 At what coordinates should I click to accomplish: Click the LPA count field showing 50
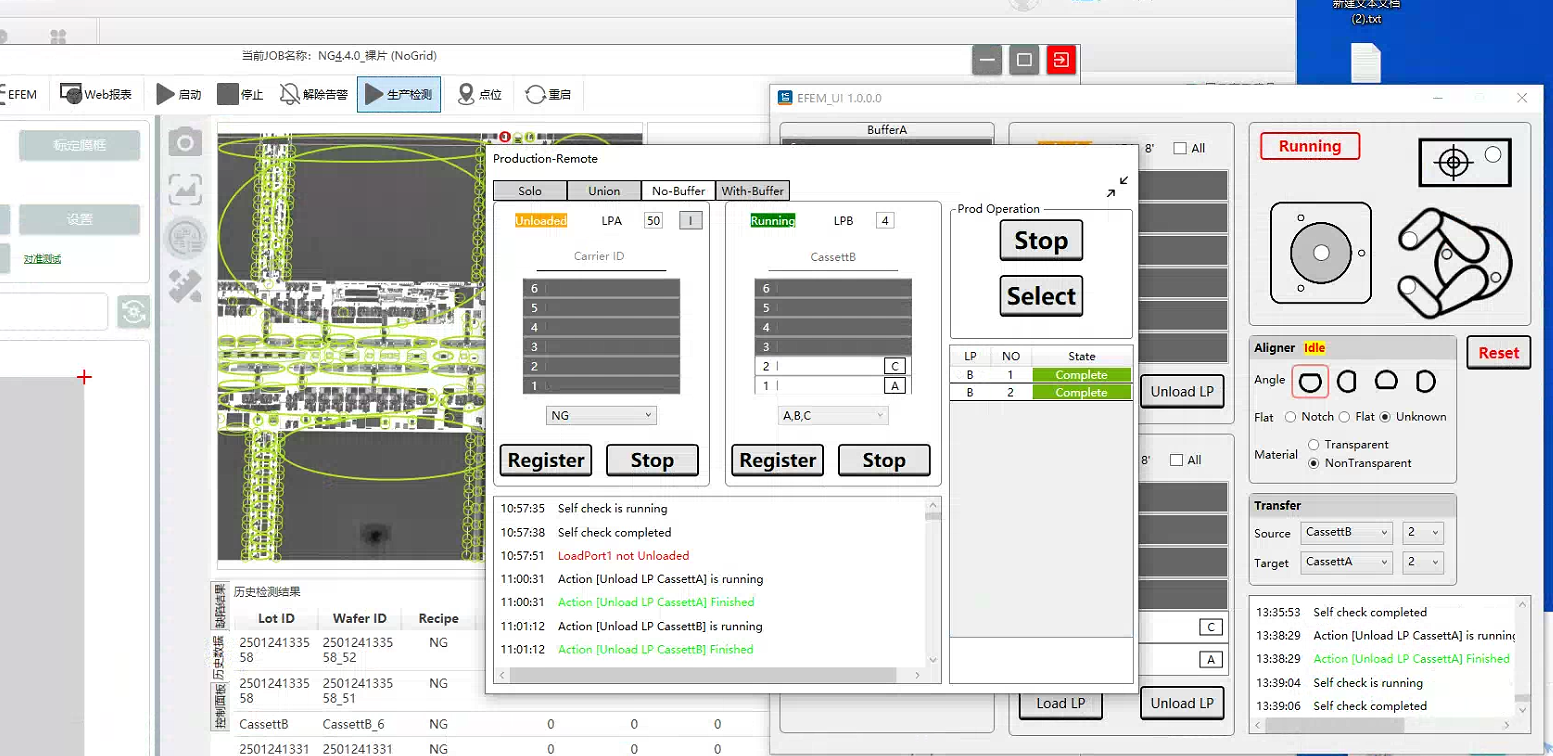coord(654,221)
